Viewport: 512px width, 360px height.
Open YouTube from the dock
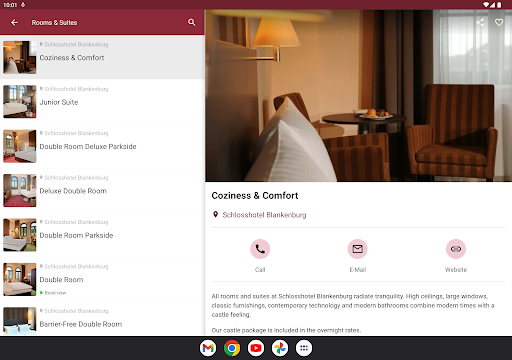[x=256, y=348]
